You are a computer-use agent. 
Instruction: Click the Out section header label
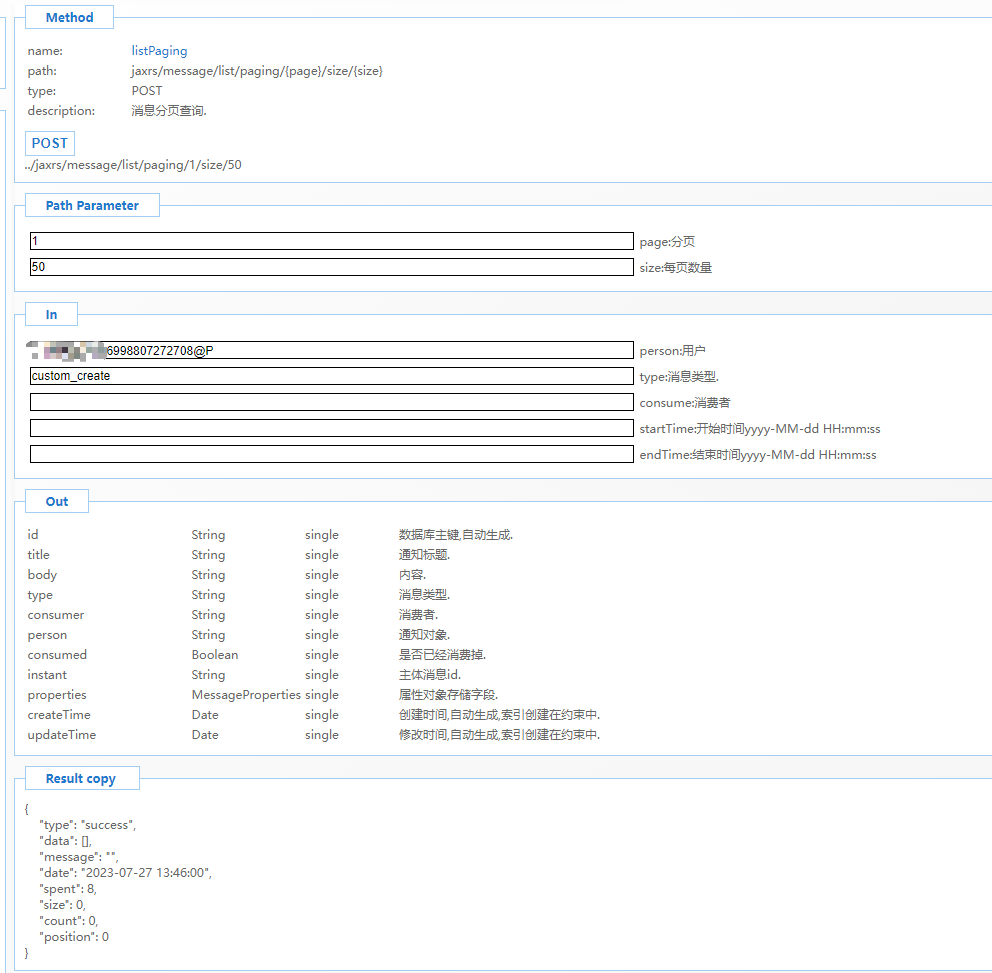[x=57, y=501]
